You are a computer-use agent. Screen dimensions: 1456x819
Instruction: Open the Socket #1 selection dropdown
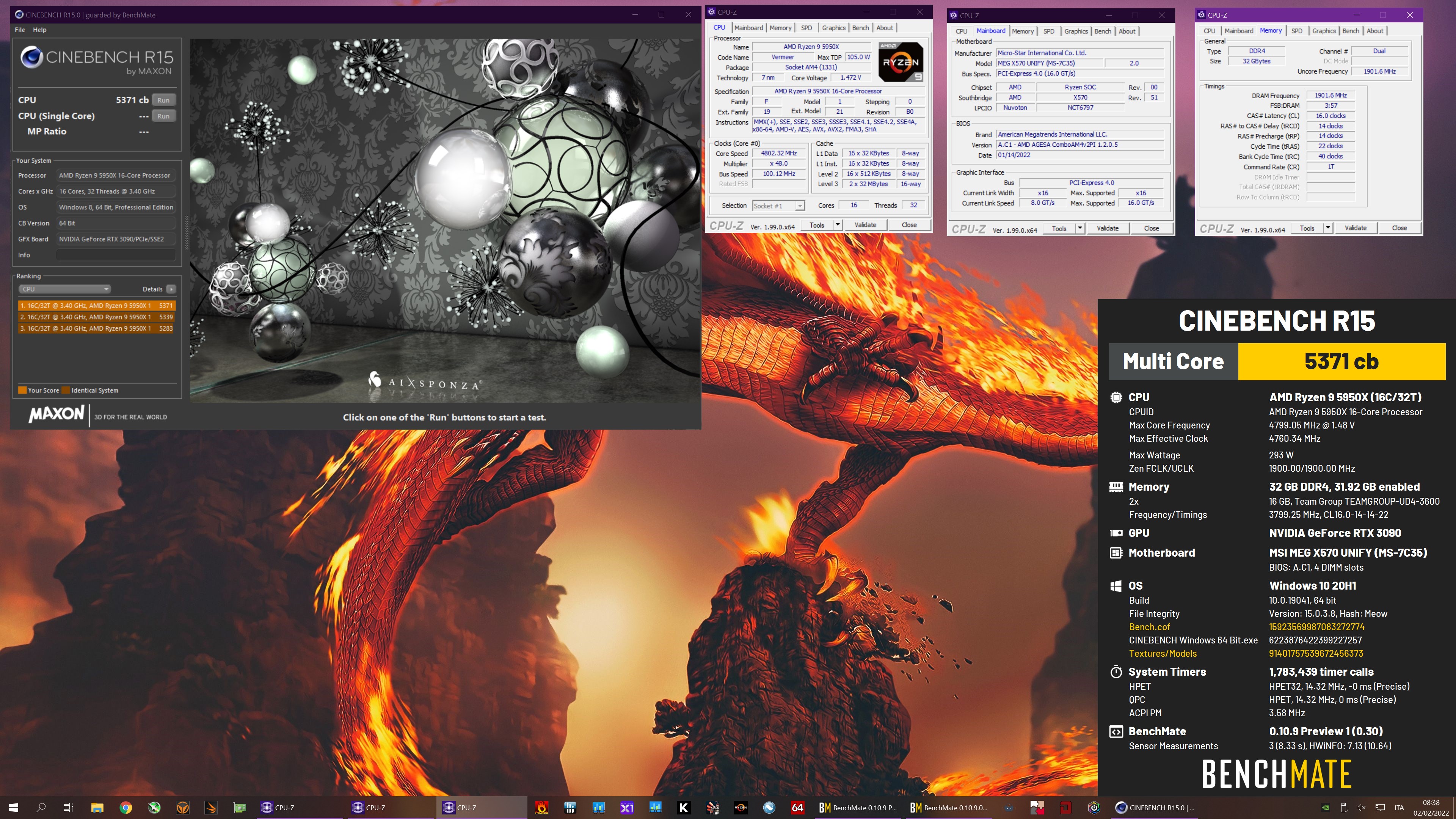tap(778, 206)
